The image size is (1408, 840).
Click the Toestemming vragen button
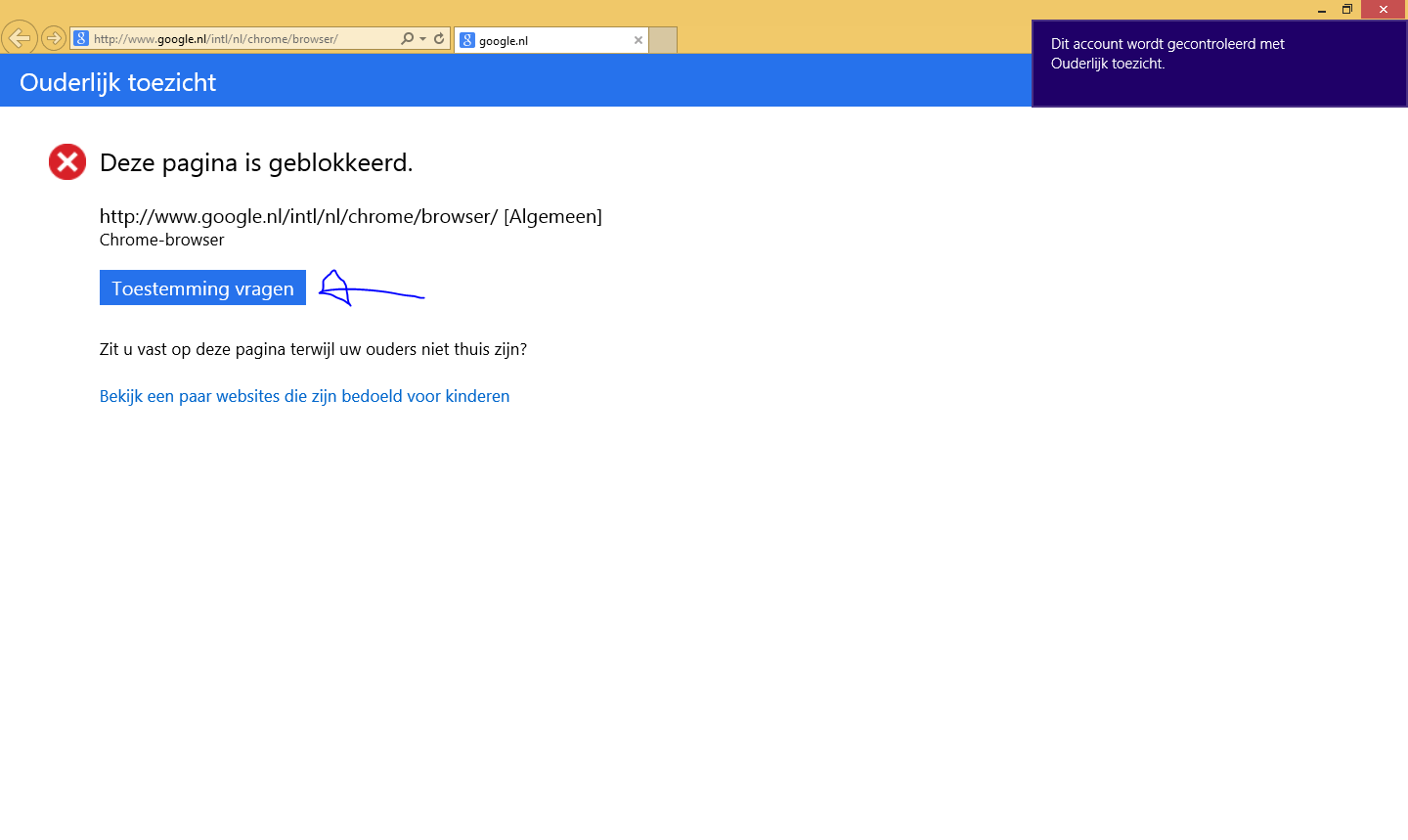pos(202,287)
